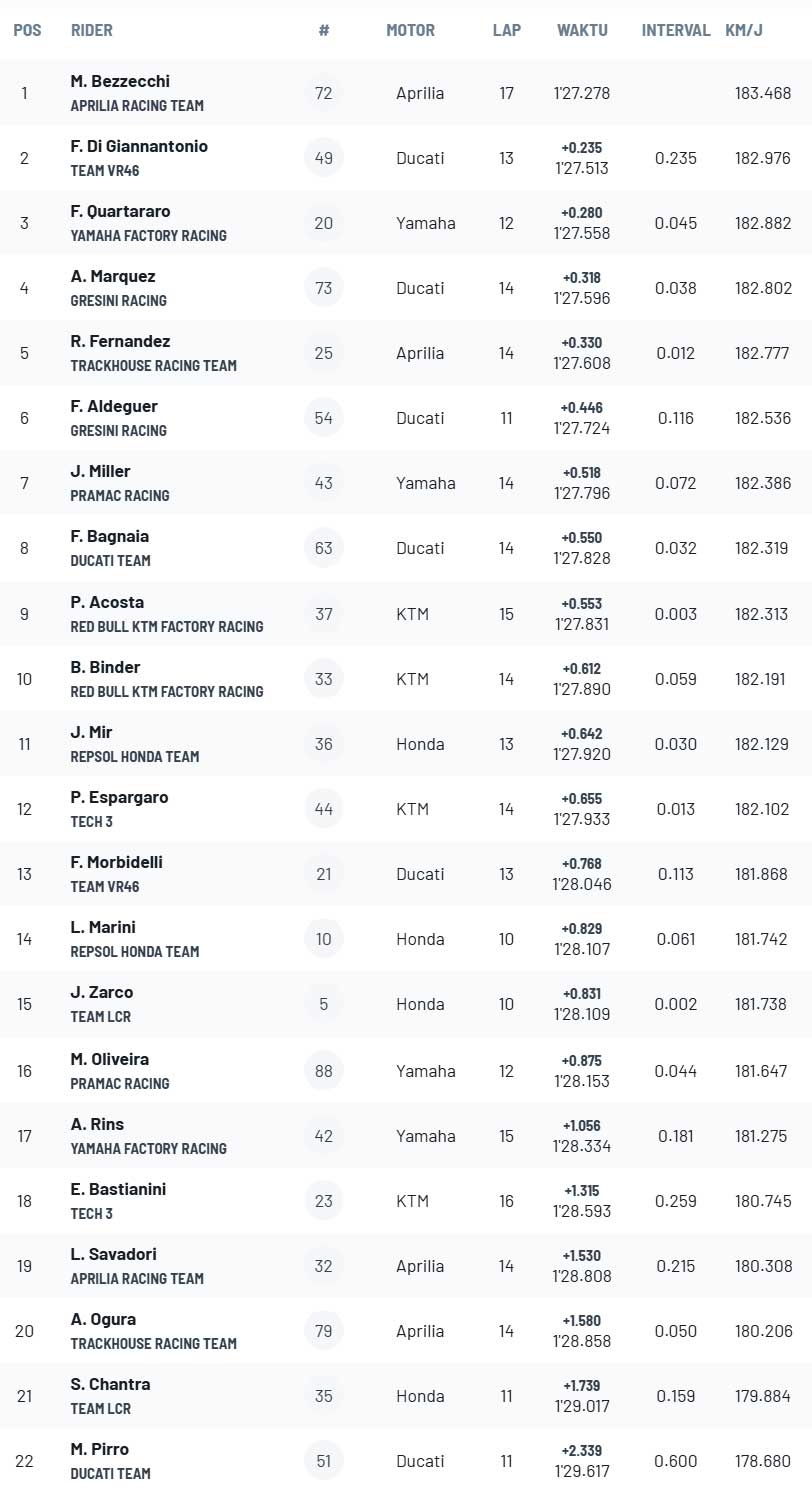The width and height of the screenshot is (812, 1495).
Task: Click rider name A. Marquez
Action: point(113,276)
